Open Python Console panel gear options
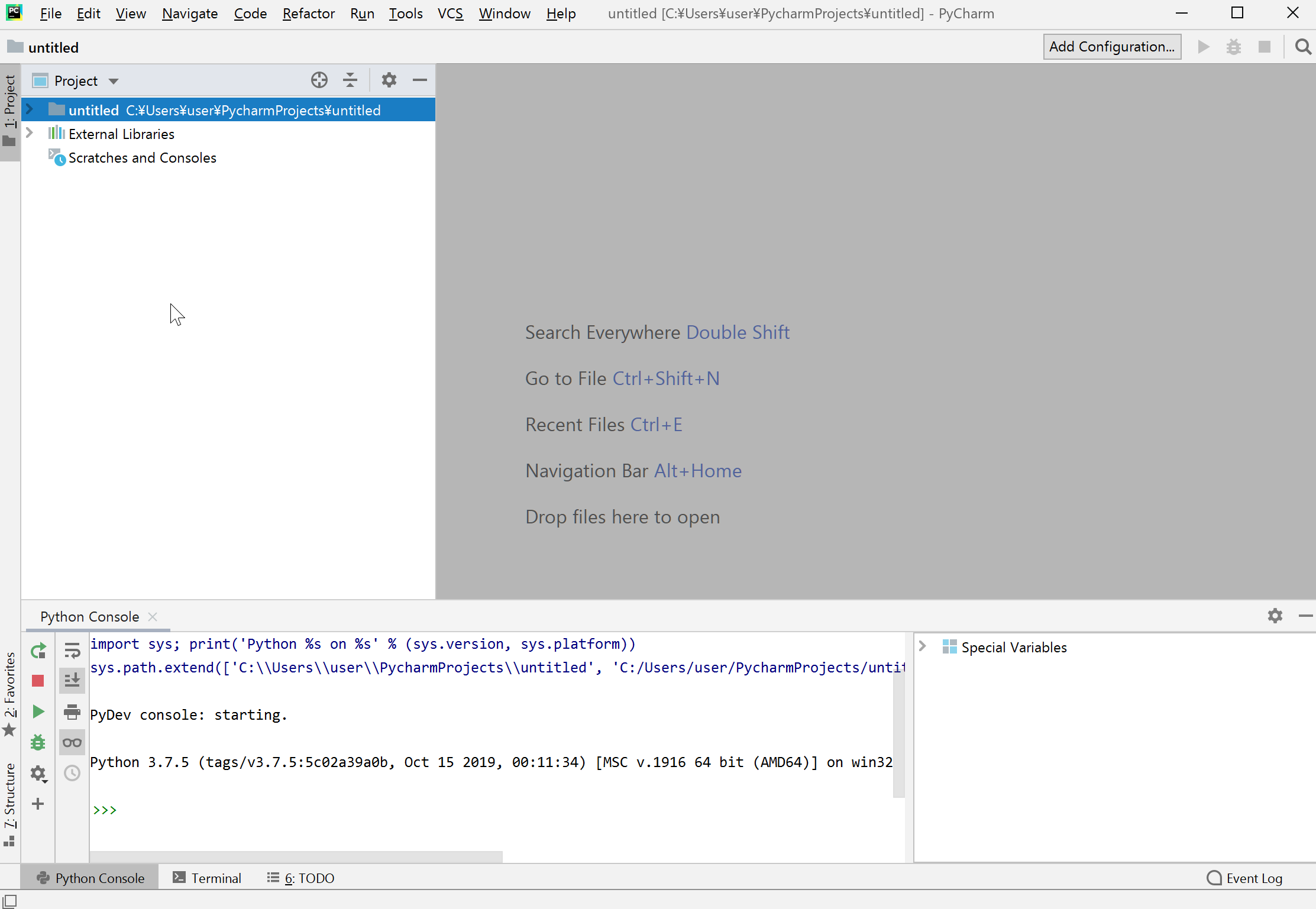Viewport: 1316px width, 909px height. point(1275,616)
